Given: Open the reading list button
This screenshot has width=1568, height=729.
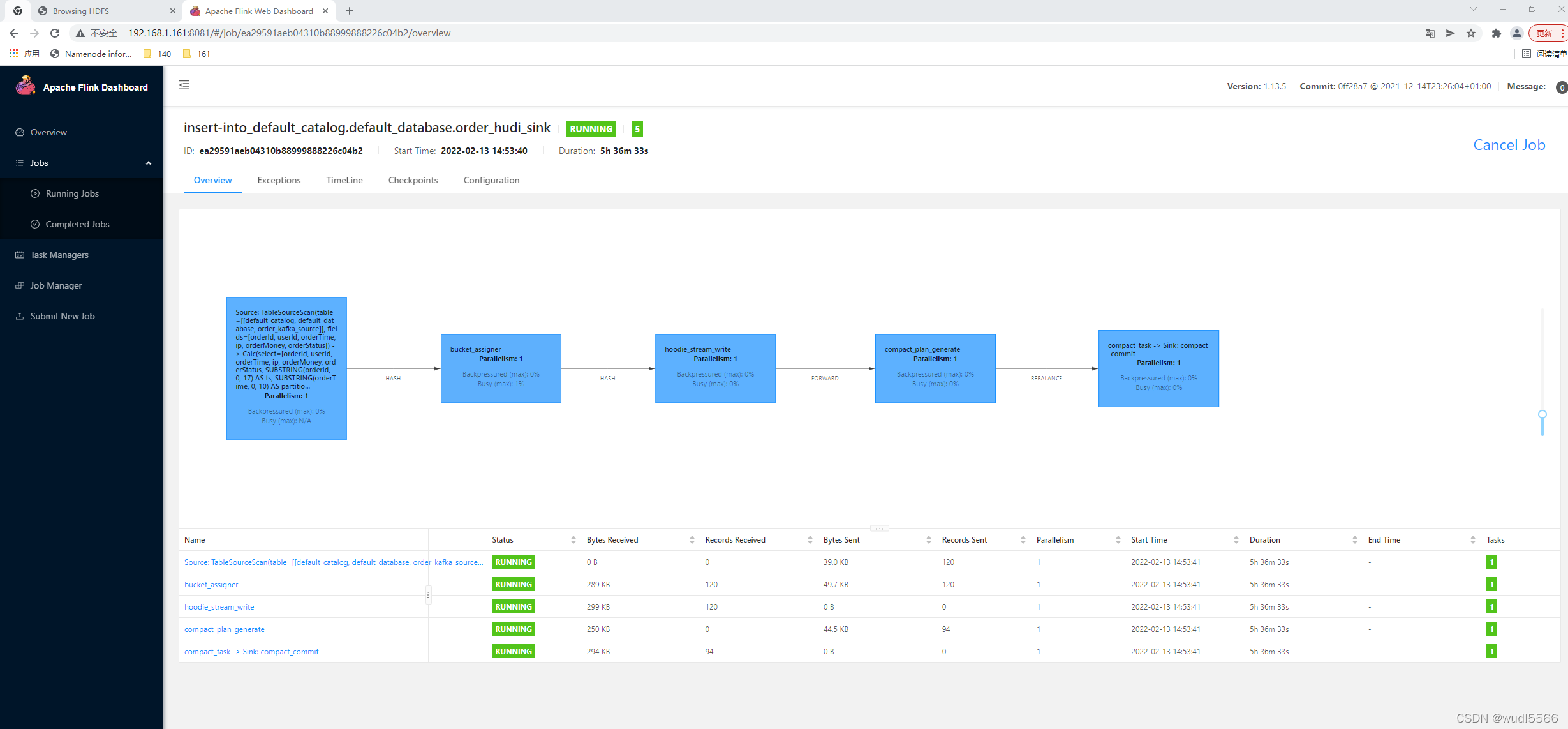Looking at the screenshot, I should pyautogui.click(x=1544, y=54).
